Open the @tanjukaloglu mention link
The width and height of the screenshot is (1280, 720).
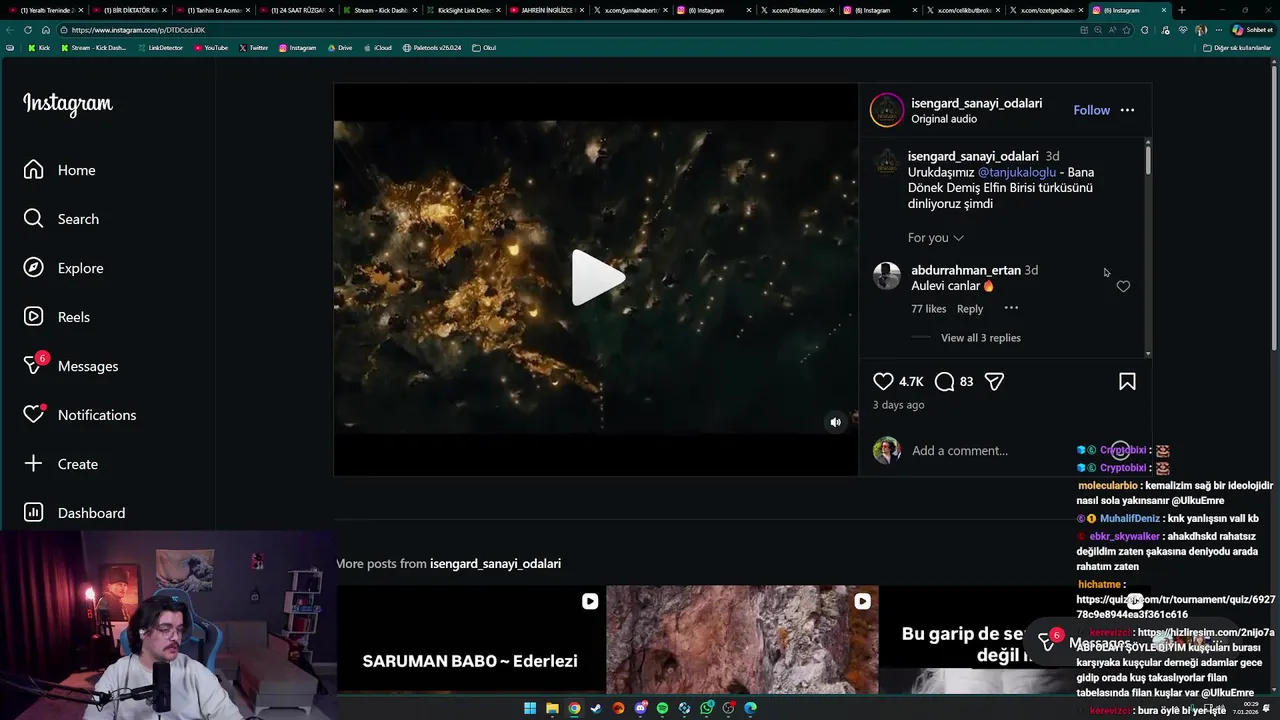click(x=1016, y=172)
